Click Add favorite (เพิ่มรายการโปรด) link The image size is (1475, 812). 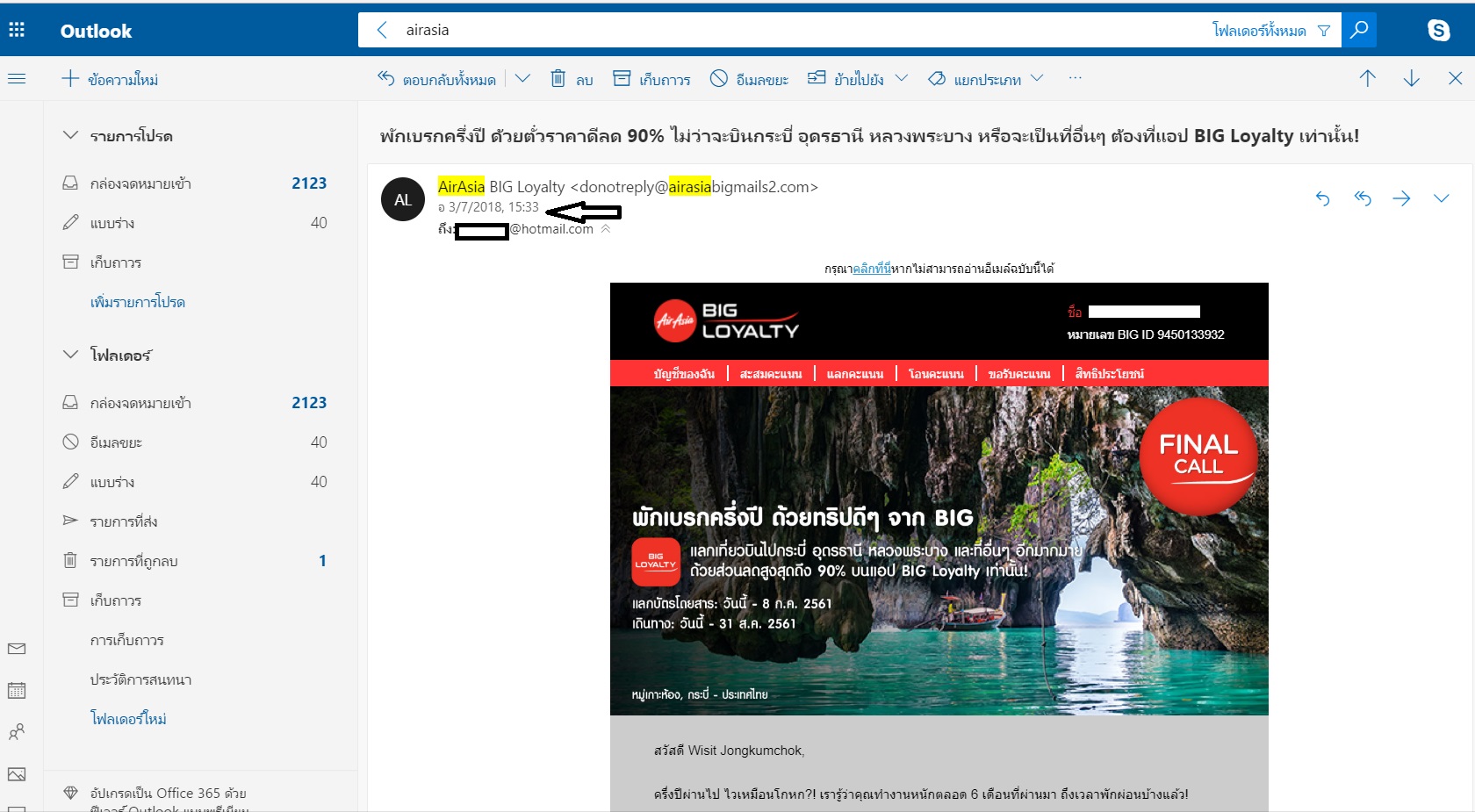[x=138, y=302]
